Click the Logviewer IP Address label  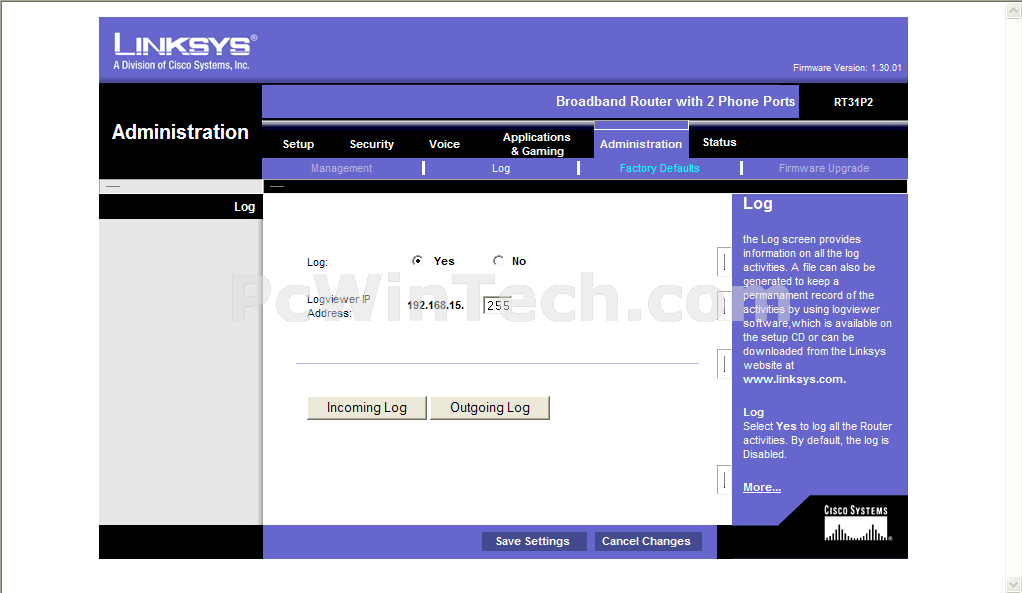coord(338,306)
